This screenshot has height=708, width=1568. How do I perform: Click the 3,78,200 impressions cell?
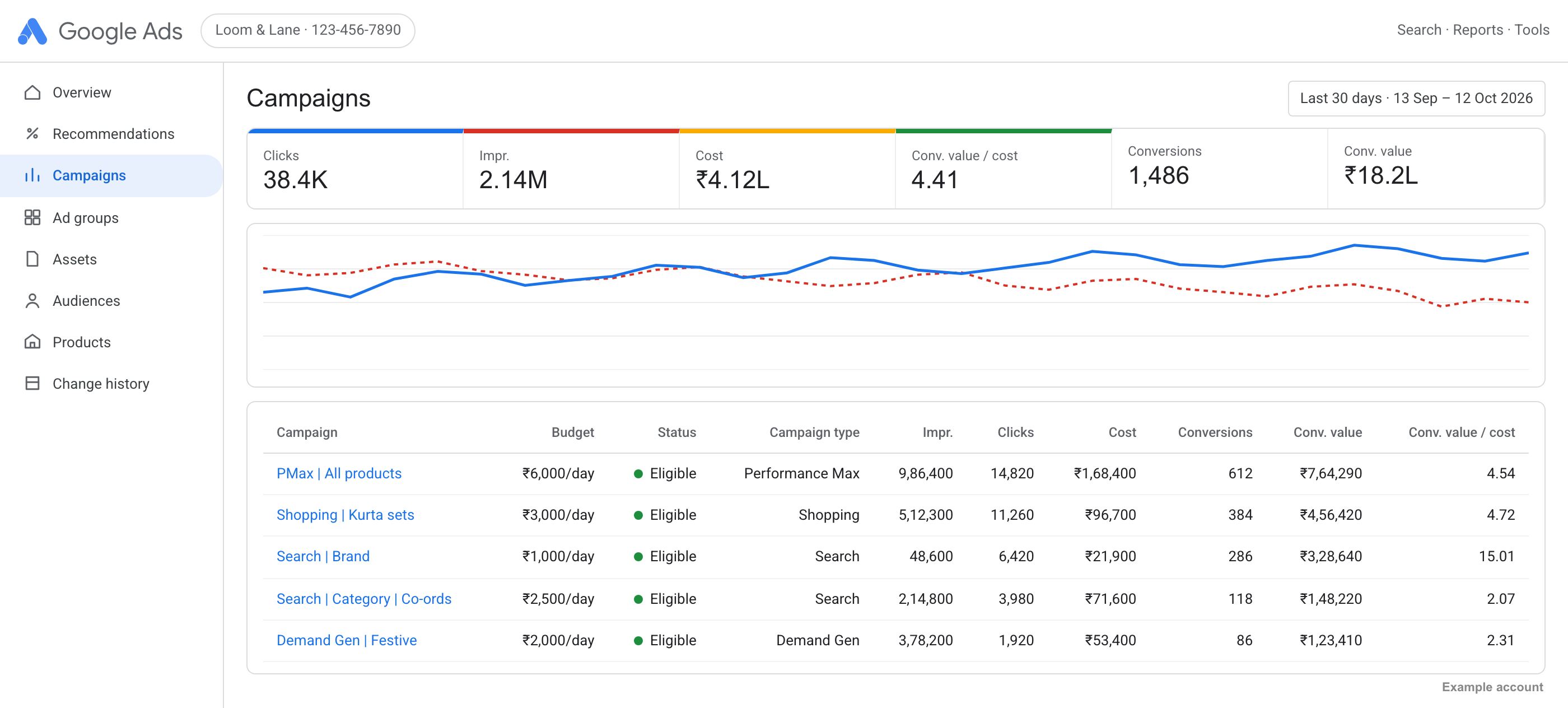926,640
